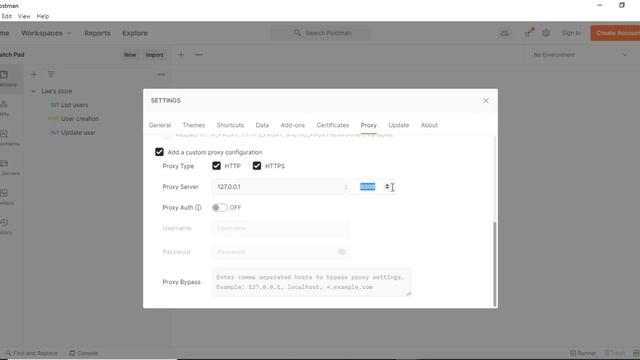Screen dimensions: 640x360
Task: Switch to the General settings tab
Action: 160,125
